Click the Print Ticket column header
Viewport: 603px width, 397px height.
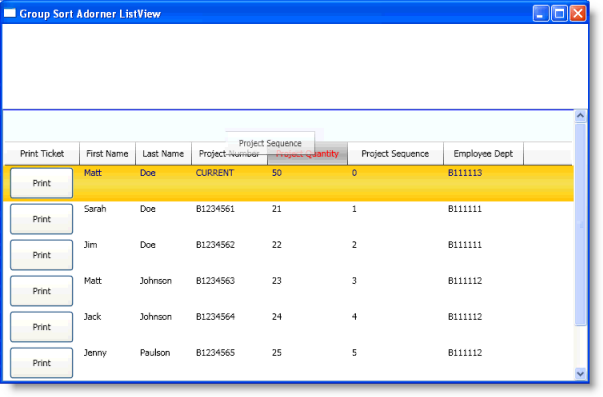point(42,153)
